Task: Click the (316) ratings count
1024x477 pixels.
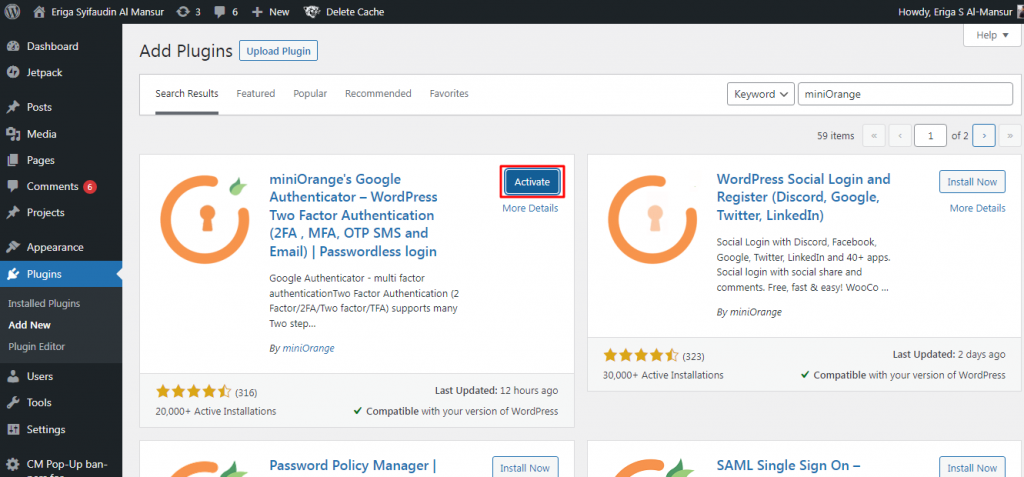Action: pyautogui.click(x=246, y=393)
